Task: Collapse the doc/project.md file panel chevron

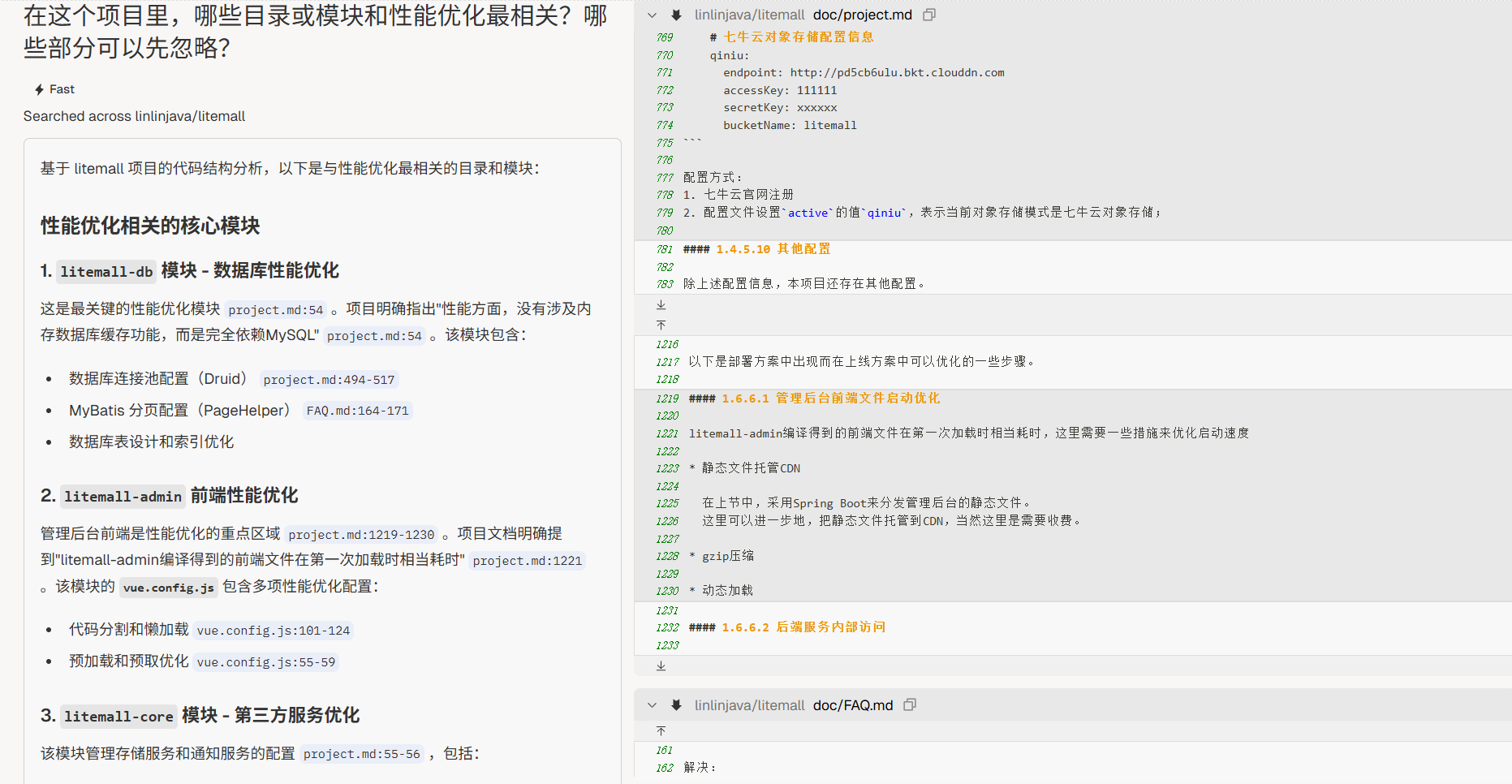Action: tap(652, 15)
